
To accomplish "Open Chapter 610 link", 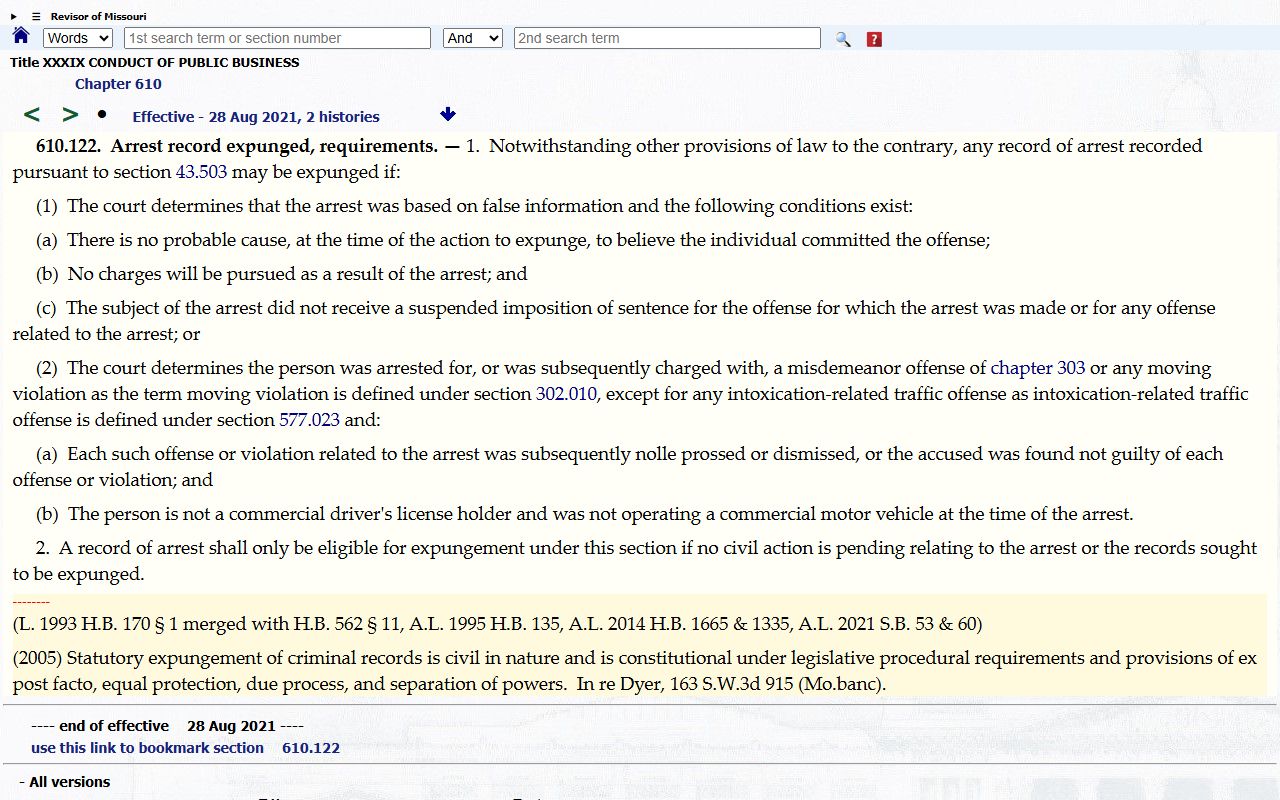I will point(118,84).
